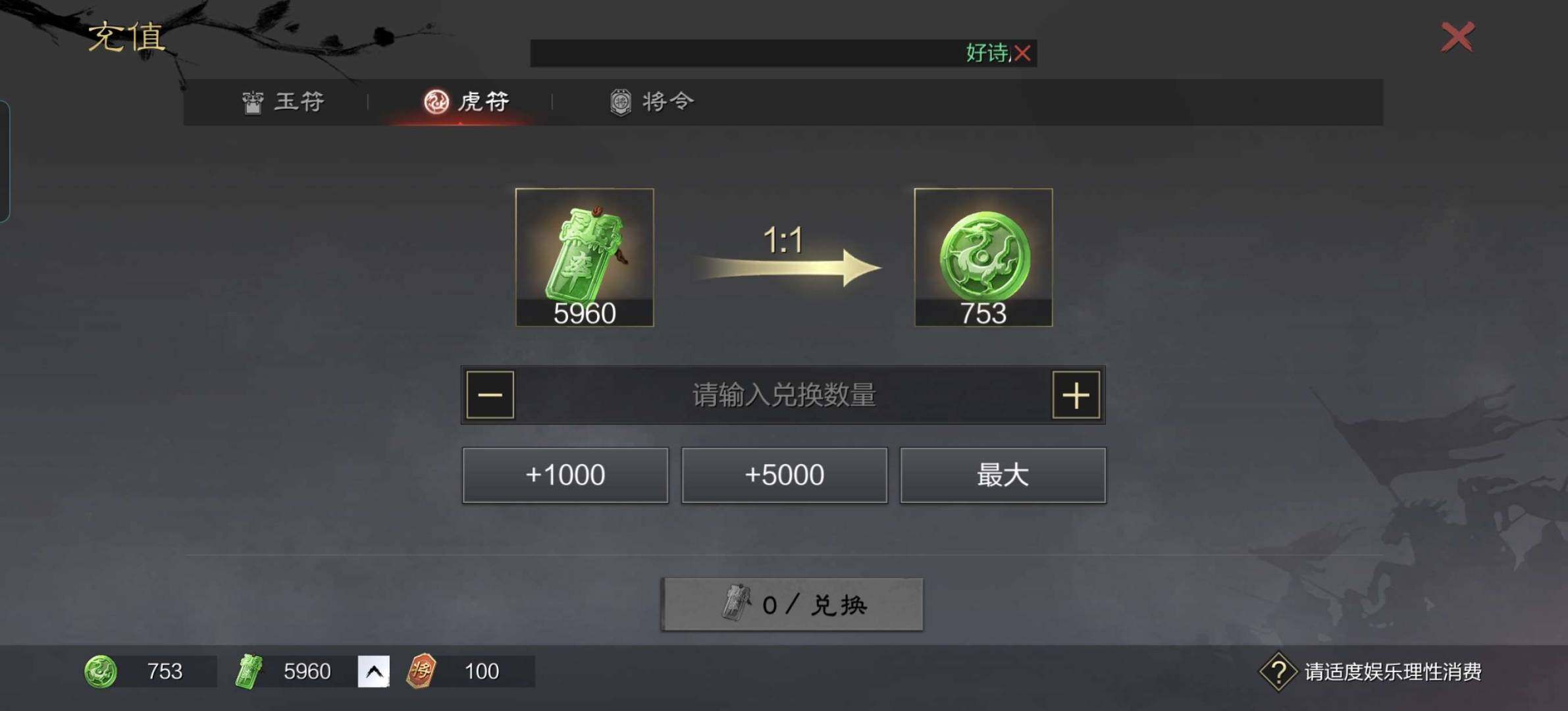
Task: Click the 请输入兑换数量 input field
Action: coord(783,395)
